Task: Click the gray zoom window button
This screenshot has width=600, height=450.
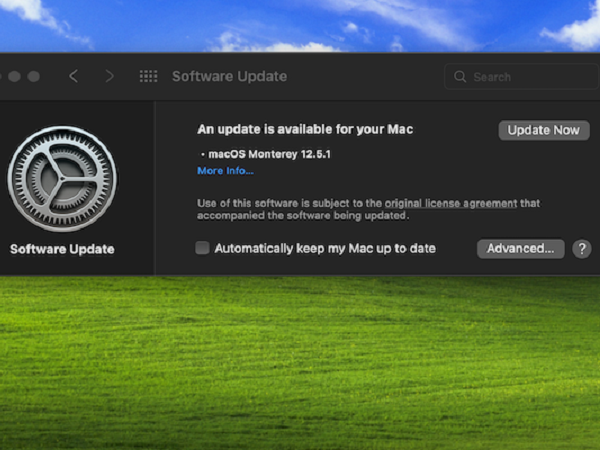Action: coord(34,76)
